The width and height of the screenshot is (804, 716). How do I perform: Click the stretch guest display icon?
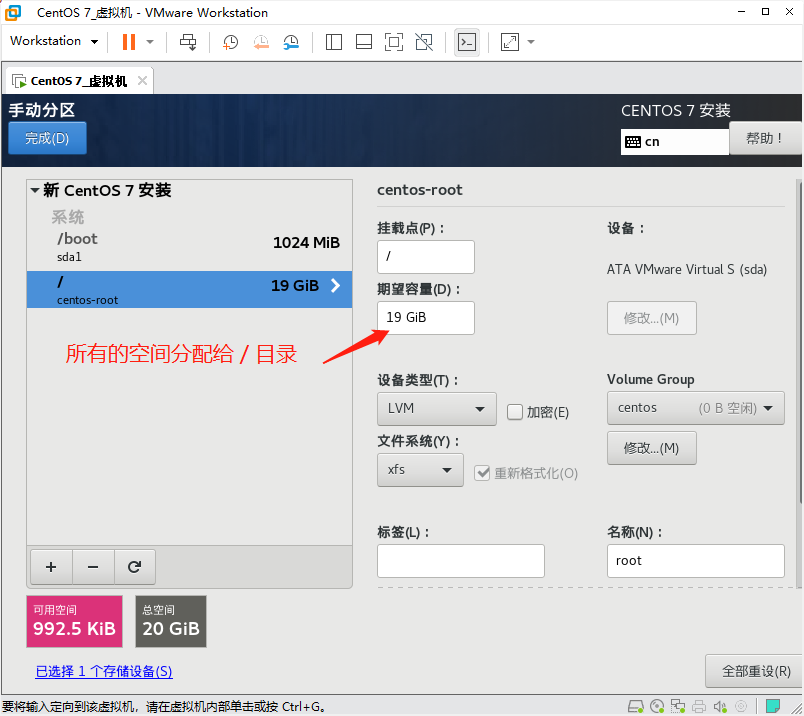(x=510, y=42)
